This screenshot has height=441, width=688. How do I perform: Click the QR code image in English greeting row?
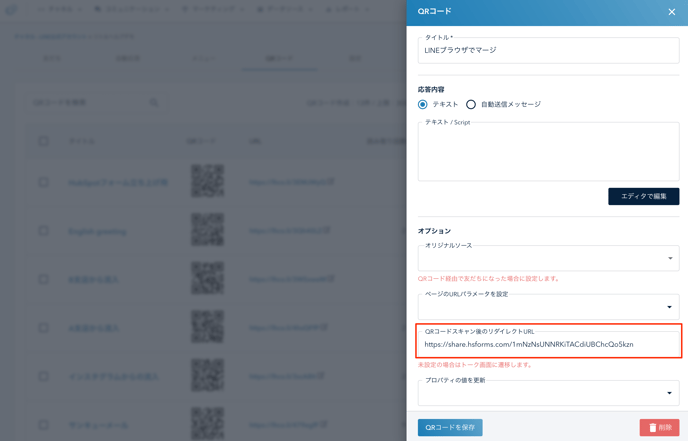pyautogui.click(x=207, y=231)
